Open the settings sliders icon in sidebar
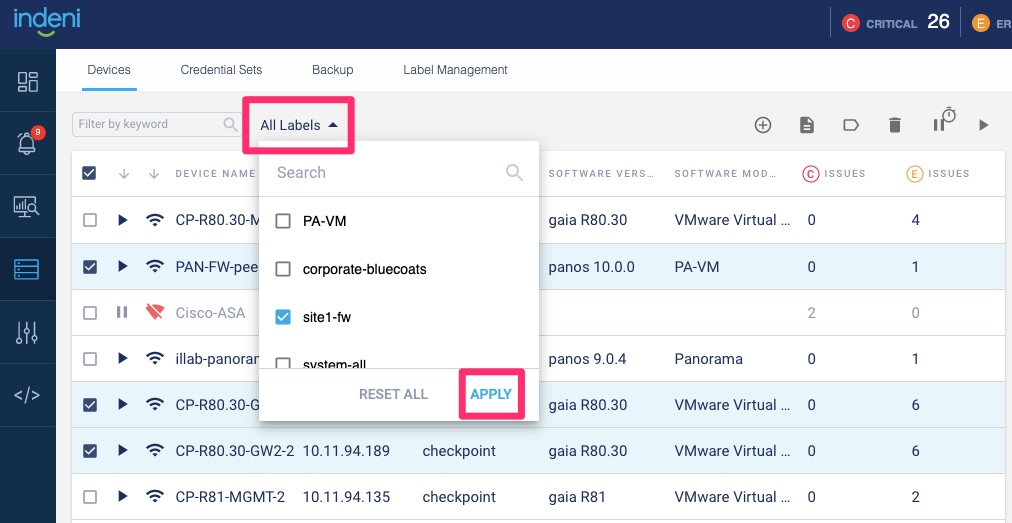Image resolution: width=1012 pixels, height=523 pixels. (27, 333)
